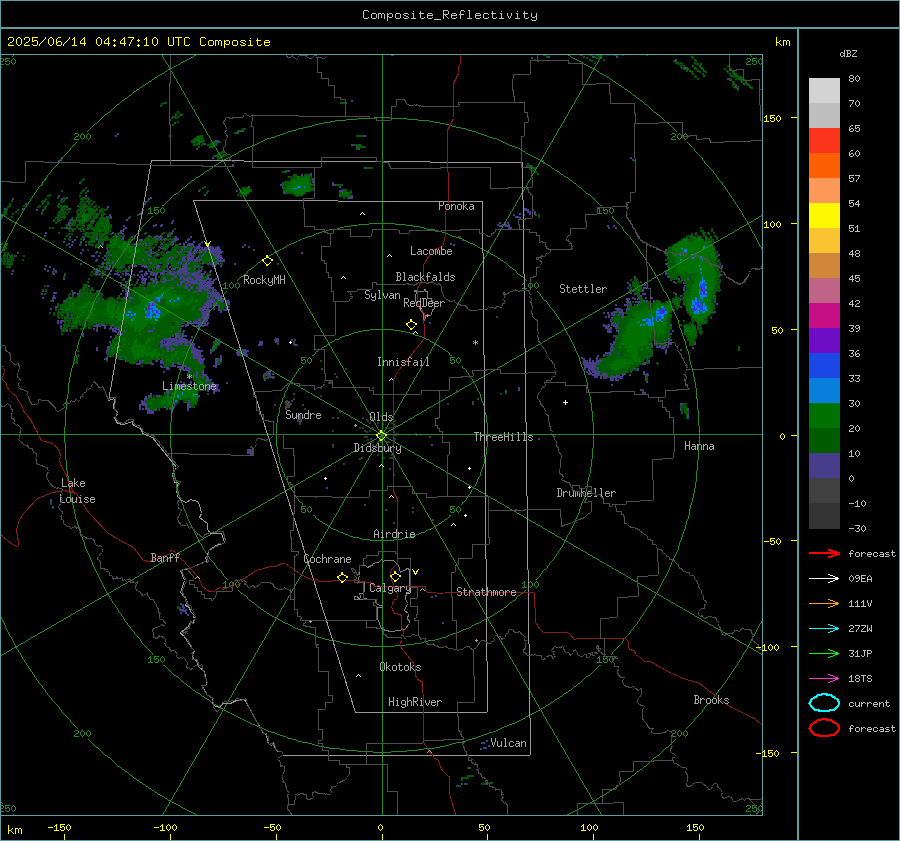Click the Banff city label
The height and width of the screenshot is (841, 900).
165,557
